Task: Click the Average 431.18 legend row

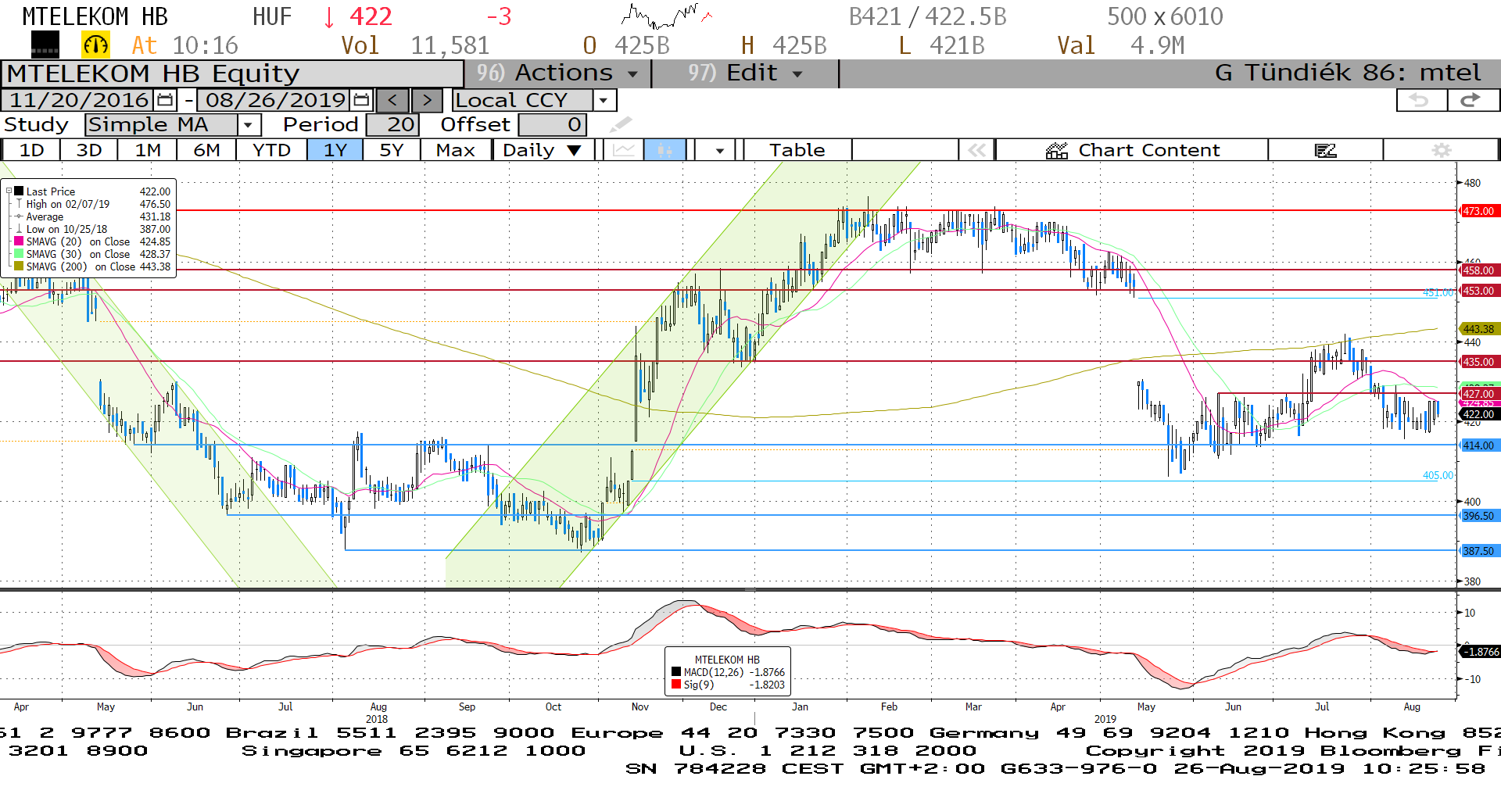Action: pos(92,216)
